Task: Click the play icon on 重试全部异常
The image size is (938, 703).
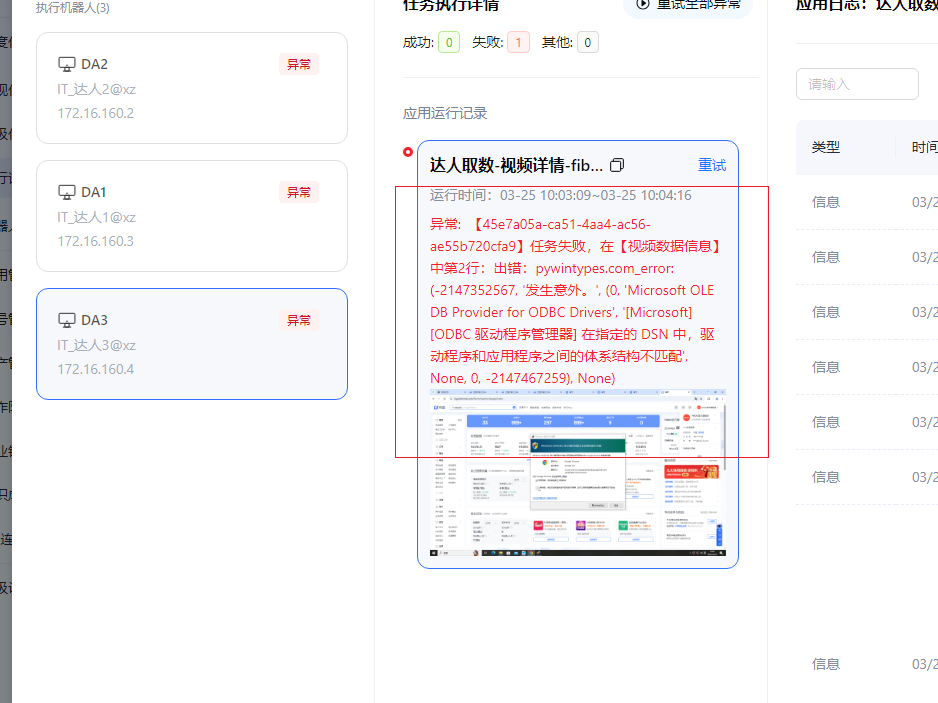Action: tap(642, 4)
